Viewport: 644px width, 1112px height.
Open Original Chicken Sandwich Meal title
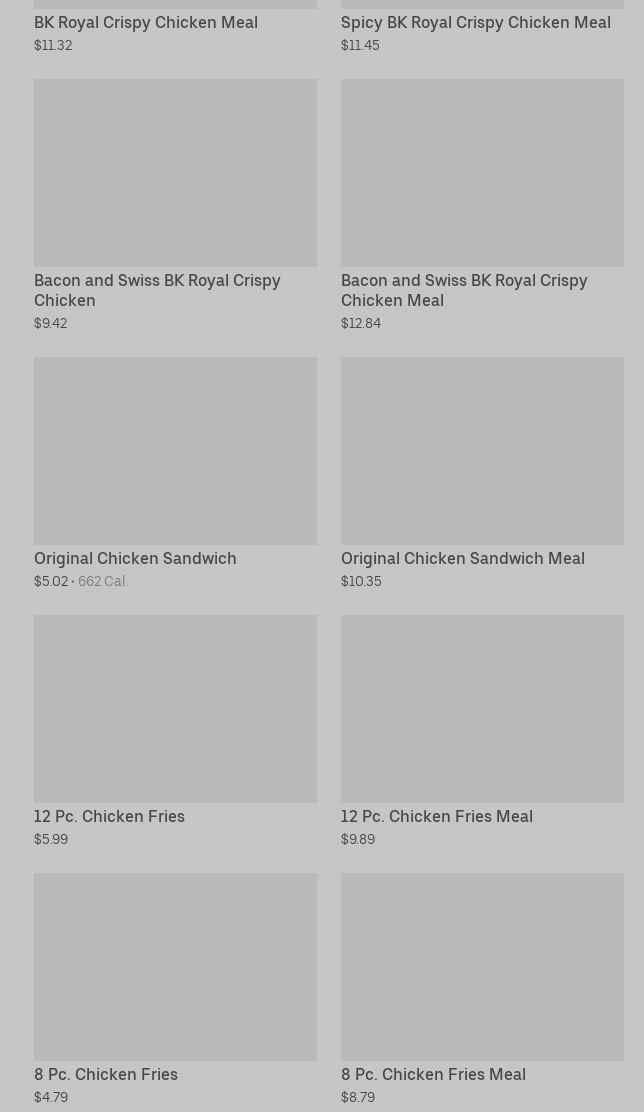[x=462, y=558]
